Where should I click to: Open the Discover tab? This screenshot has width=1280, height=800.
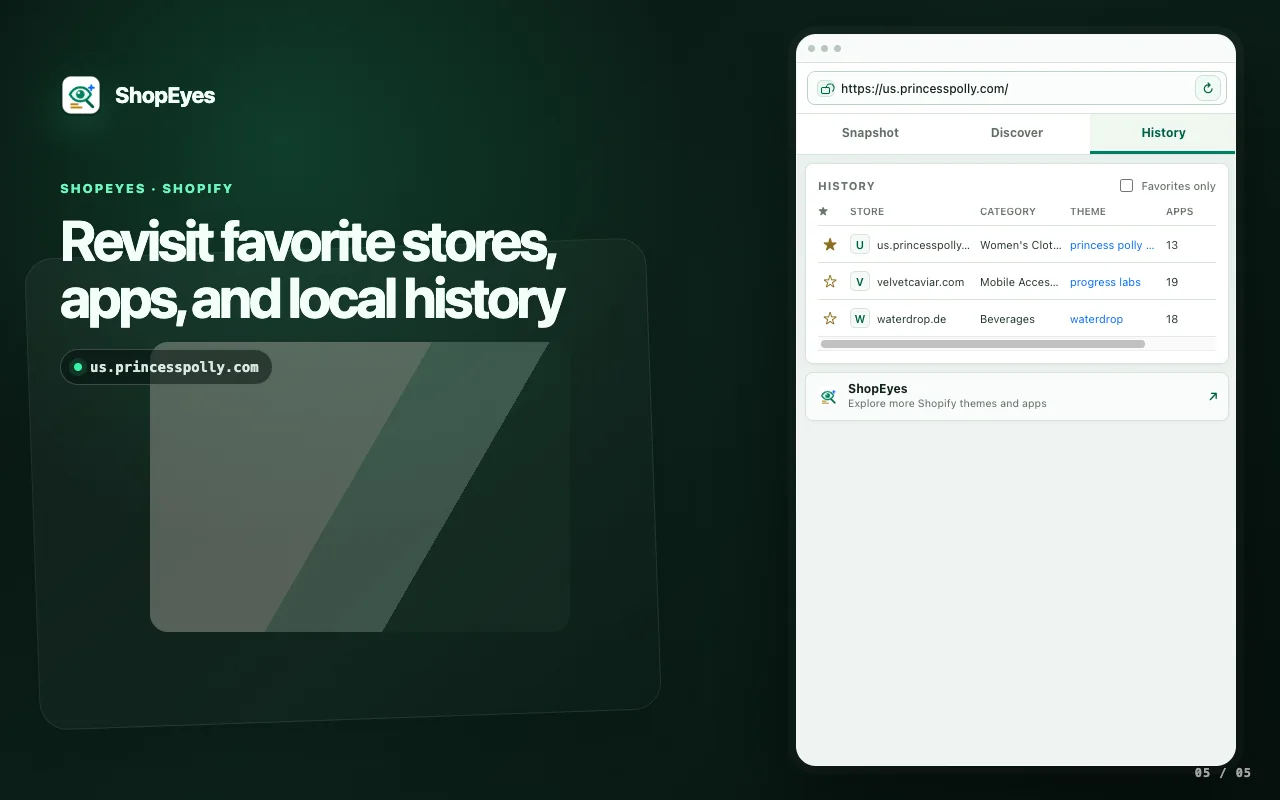1016,133
